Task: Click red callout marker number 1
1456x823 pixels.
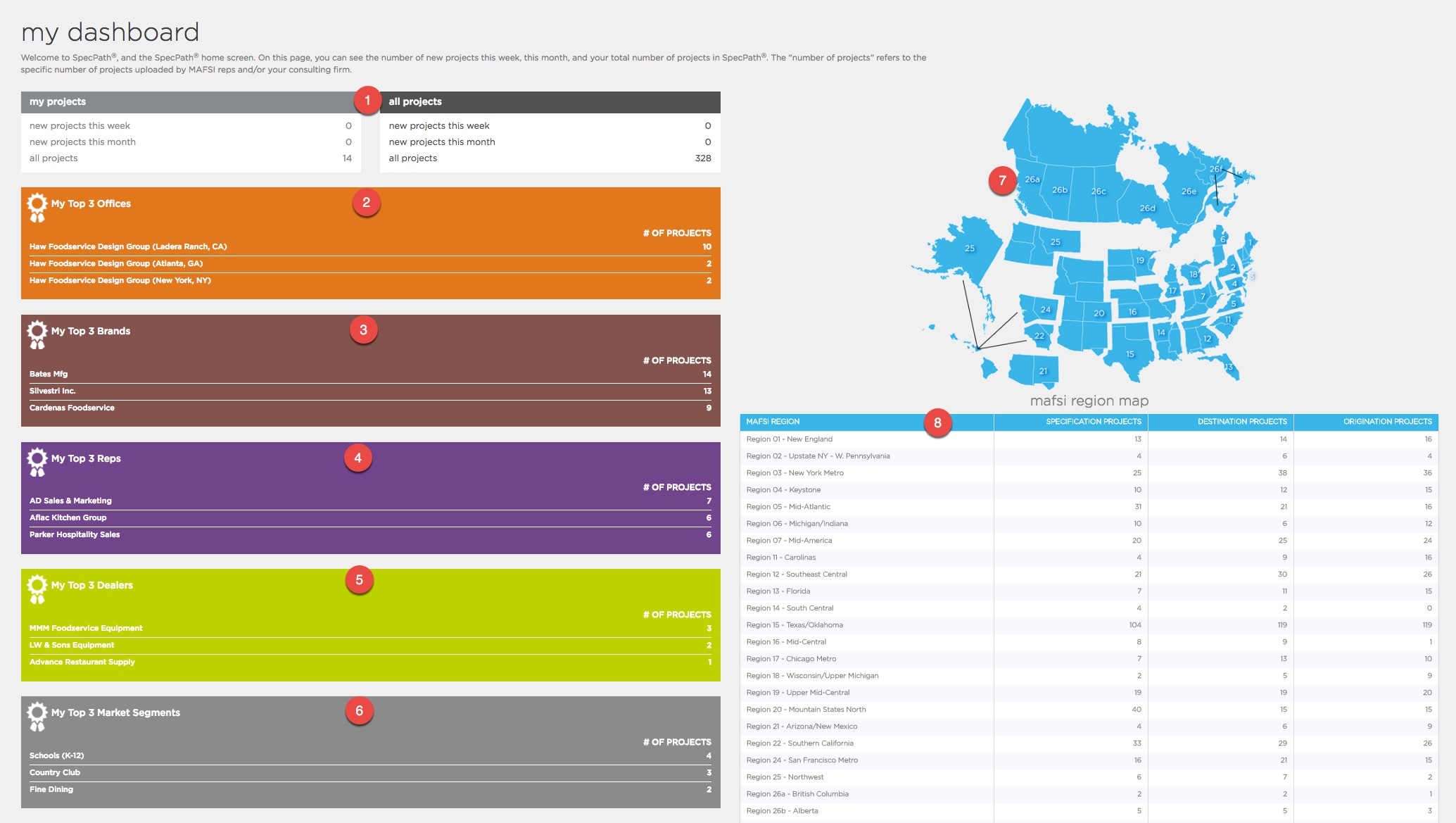Action: [367, 101]
